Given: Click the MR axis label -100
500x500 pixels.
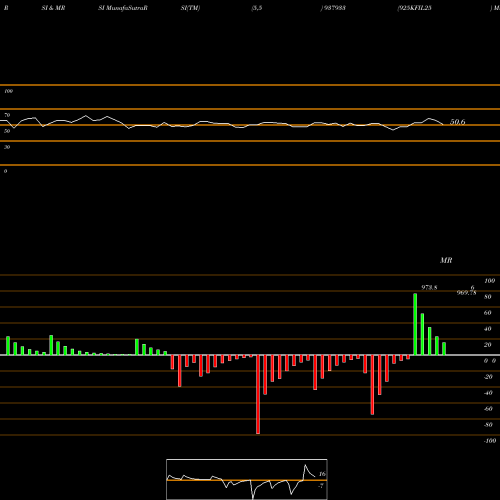Looking at the screenshot, I should (490, 441).
